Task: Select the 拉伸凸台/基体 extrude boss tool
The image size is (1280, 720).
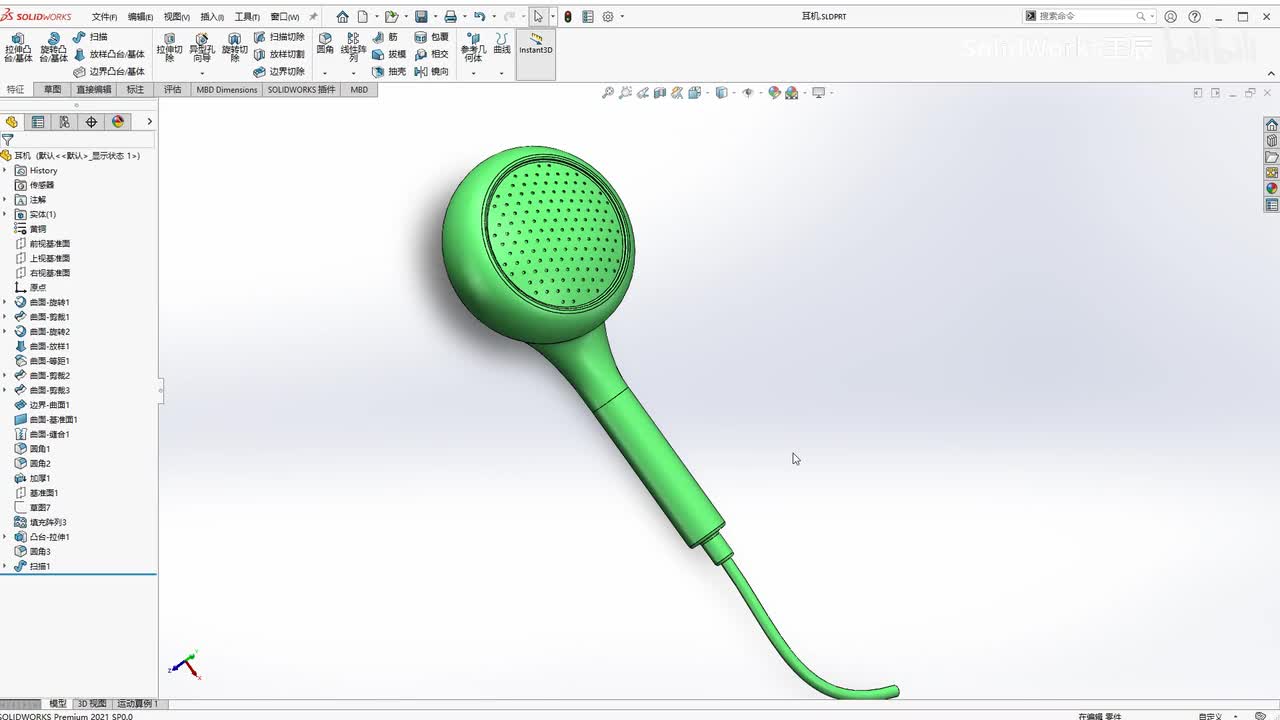Action: (x=18, y=49)
